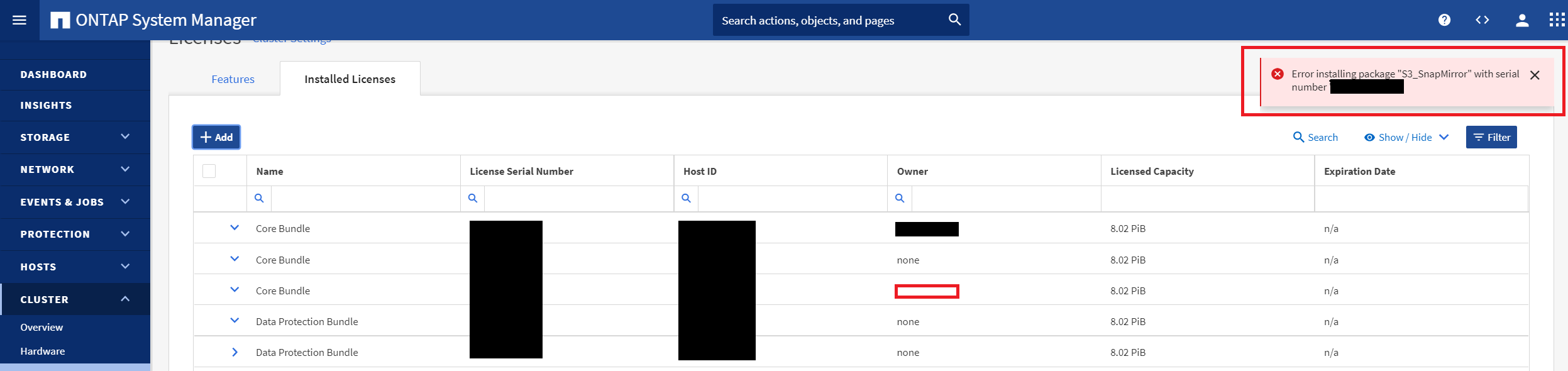
Task: Open the hamburger navigation menu
Action: pos(19,20)
